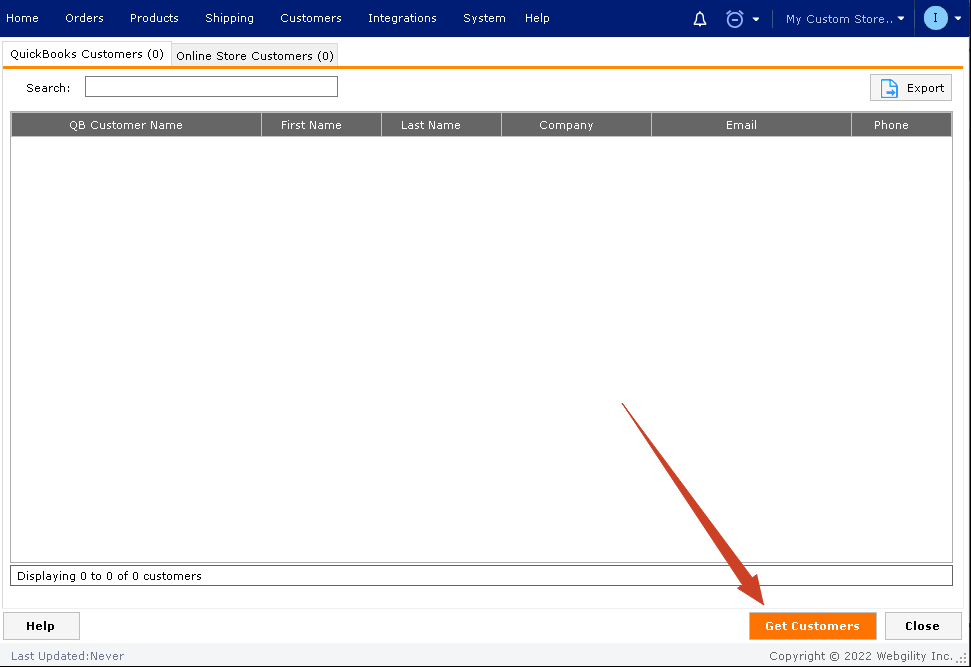Open the Integrations menu
The height and width of the screenshot is (667, 971).
coord(402,18)
